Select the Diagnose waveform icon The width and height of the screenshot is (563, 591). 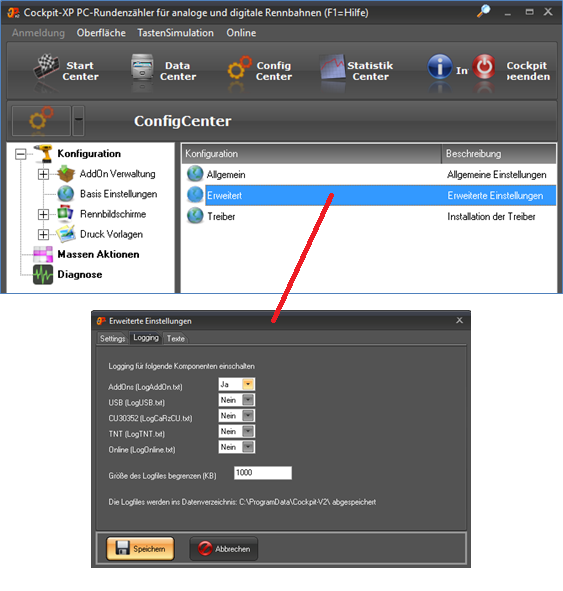point(43,274)
